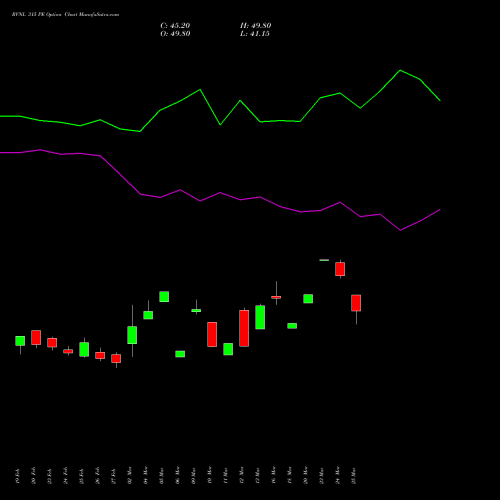Viewport: 500px width, 500px height.
Task: Click the '27 Feb' date axis label
Action: click(114, 476)
